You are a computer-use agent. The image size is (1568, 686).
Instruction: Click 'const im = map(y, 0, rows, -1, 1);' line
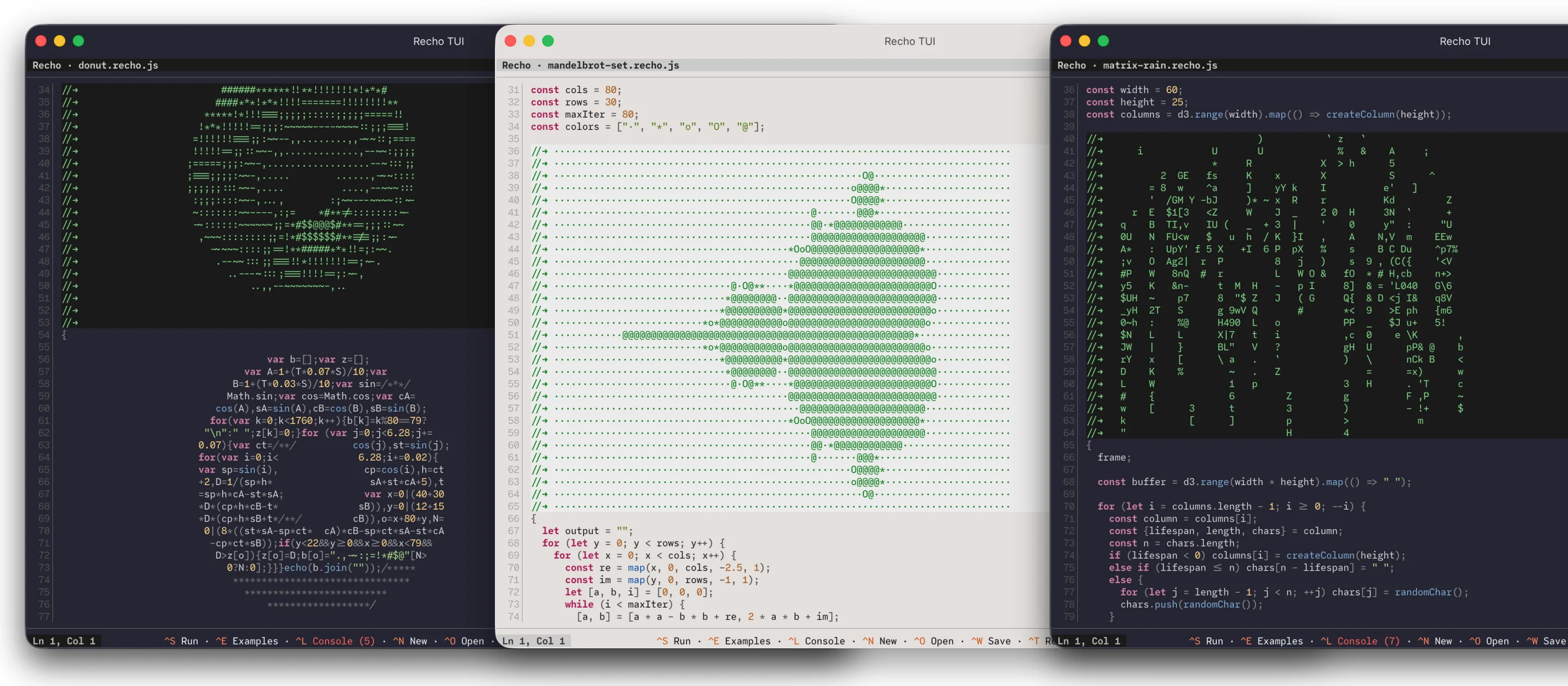tap(661, 580)
